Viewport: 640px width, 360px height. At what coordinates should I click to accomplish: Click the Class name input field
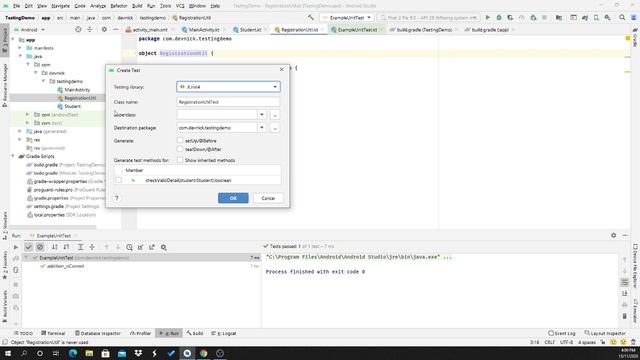229,102
